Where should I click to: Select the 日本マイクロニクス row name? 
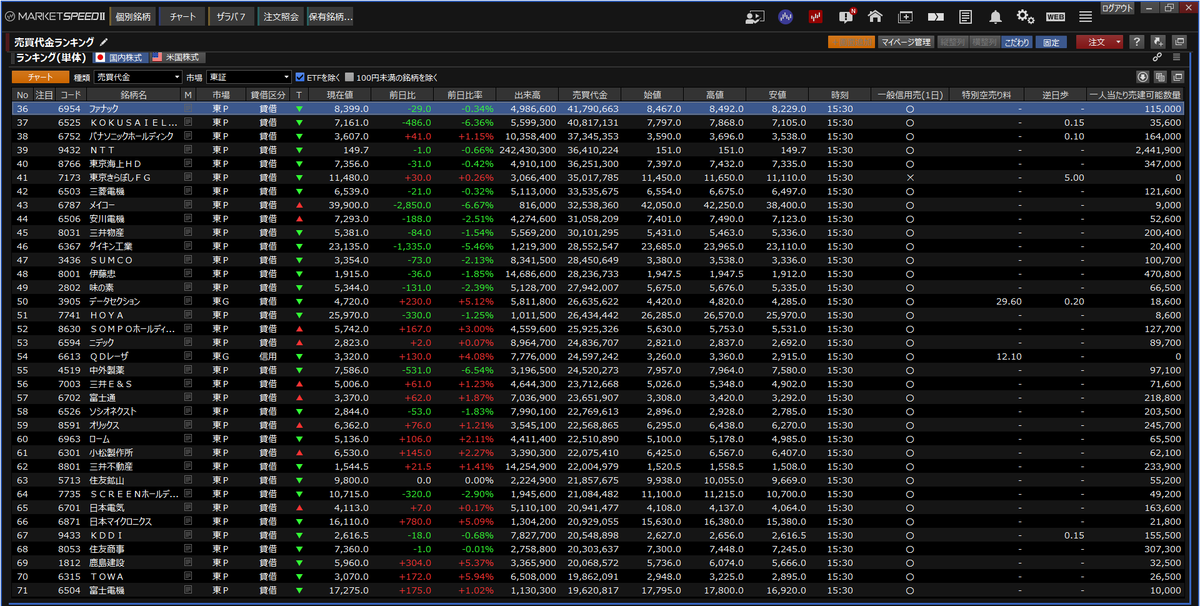[120, 521]
